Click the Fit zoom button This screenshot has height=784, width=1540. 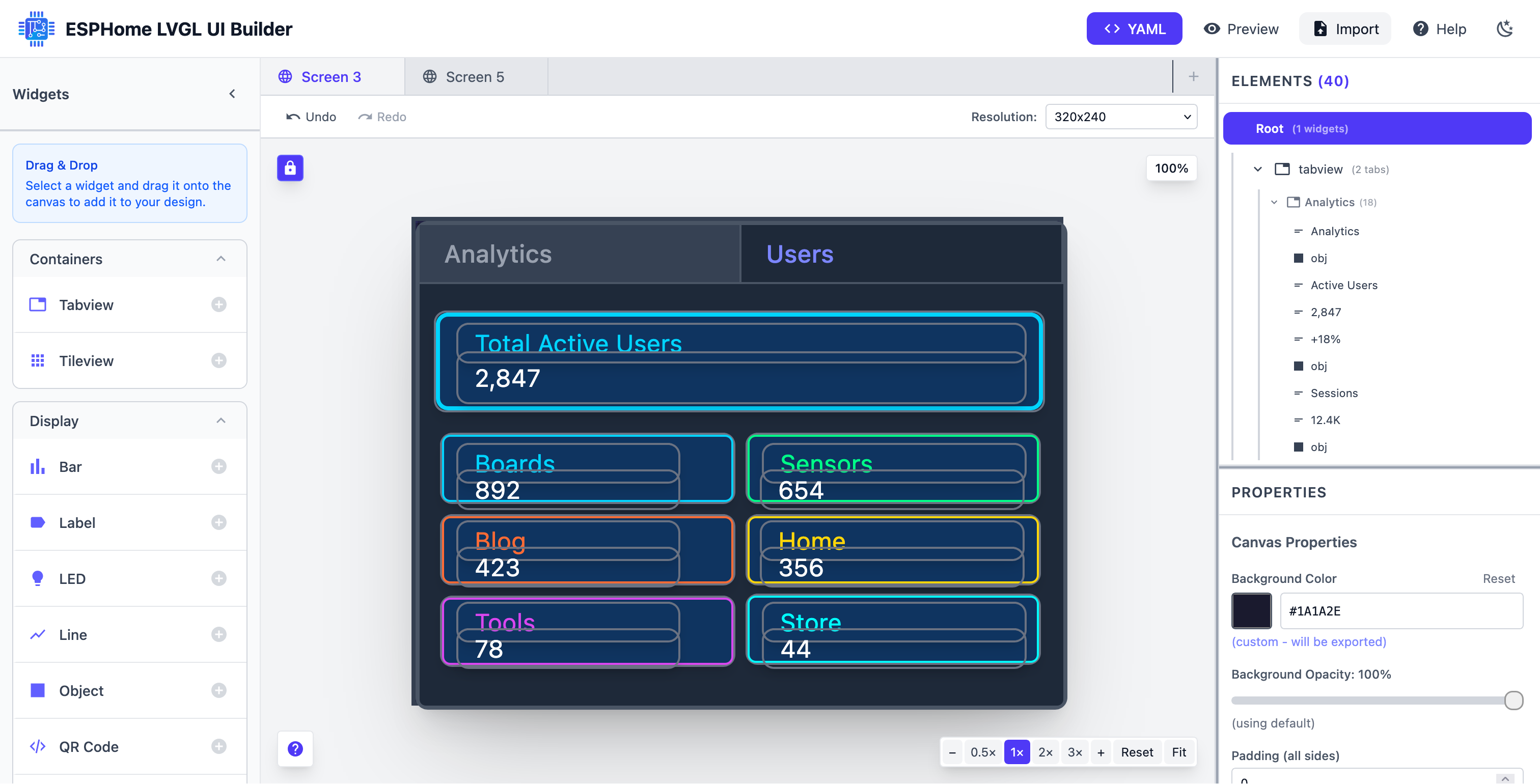coord(1178,752)
